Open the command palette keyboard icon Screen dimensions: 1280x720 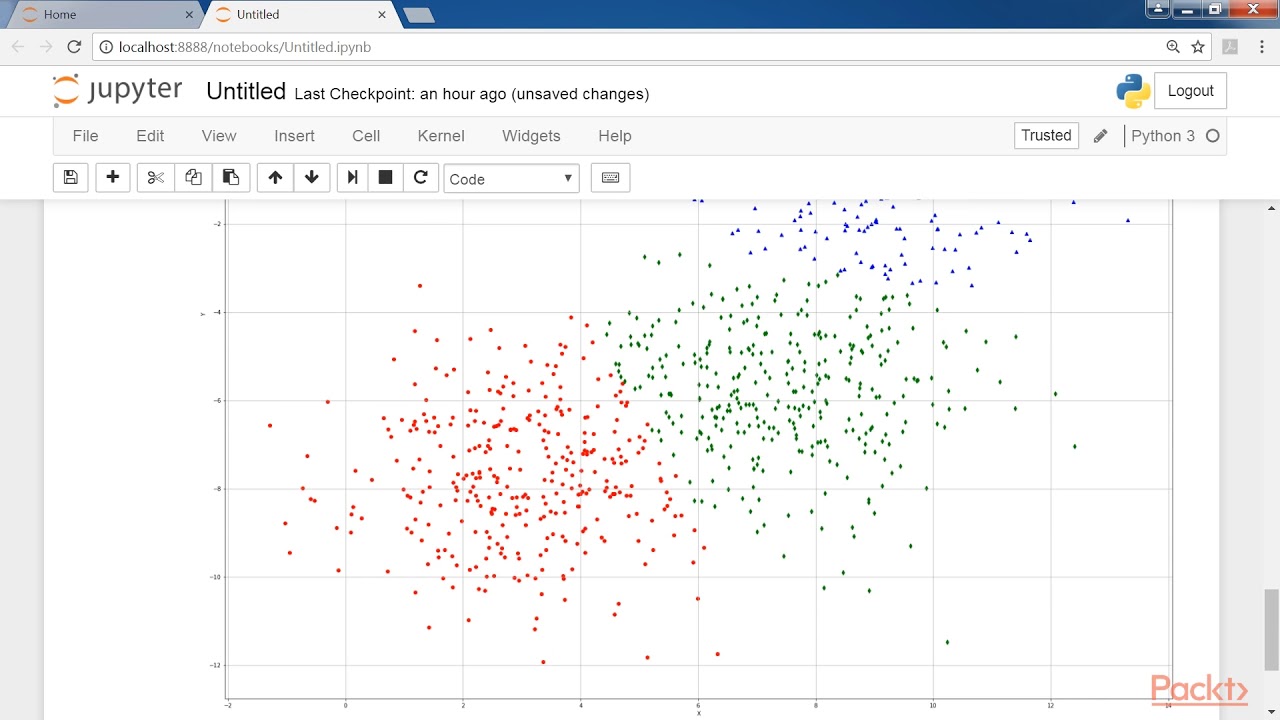[x=610, y=177]
